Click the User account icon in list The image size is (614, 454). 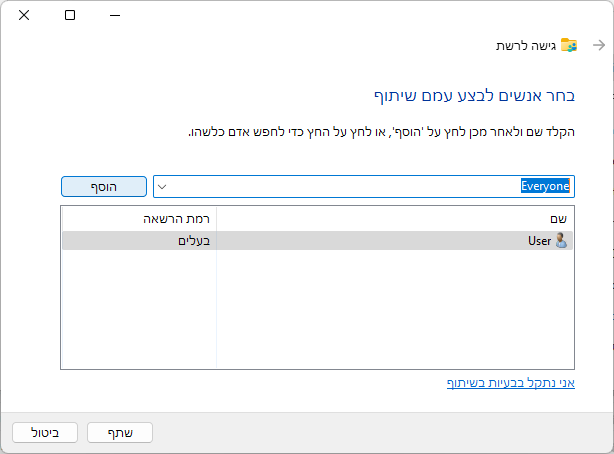(x=561, y=241)
